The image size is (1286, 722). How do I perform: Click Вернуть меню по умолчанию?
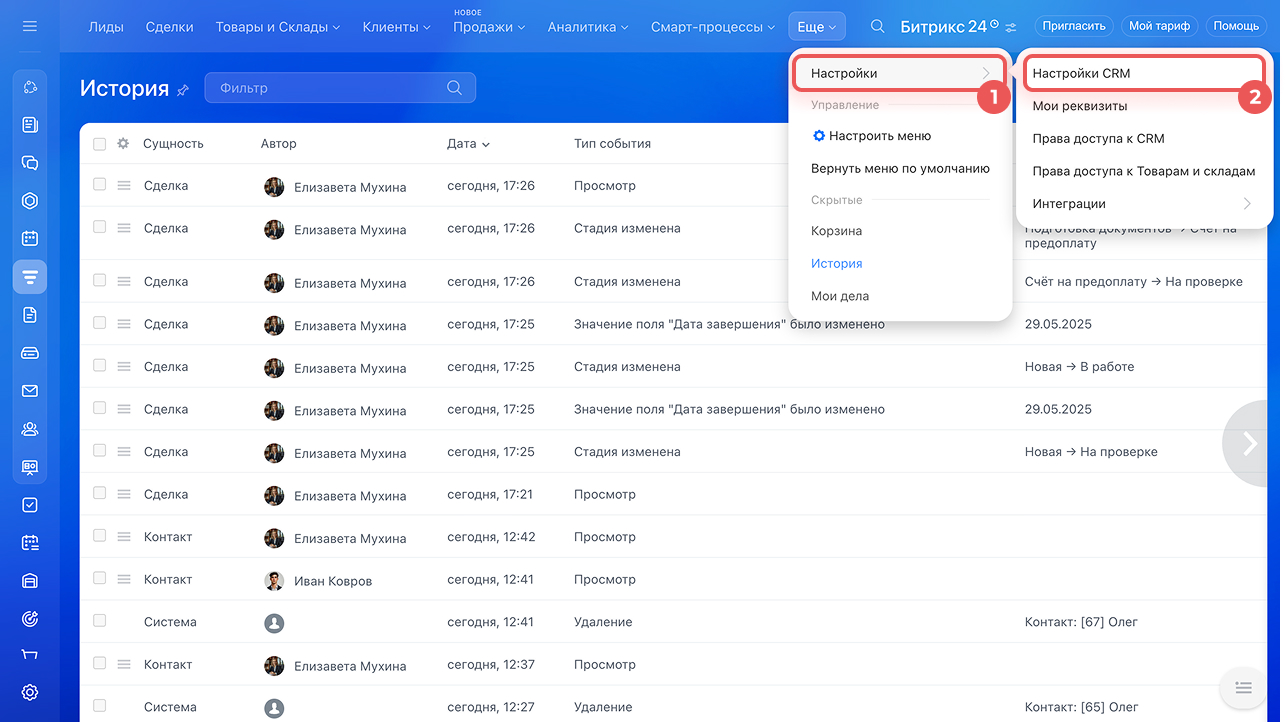pyautogui.click(x=900, y=169)
